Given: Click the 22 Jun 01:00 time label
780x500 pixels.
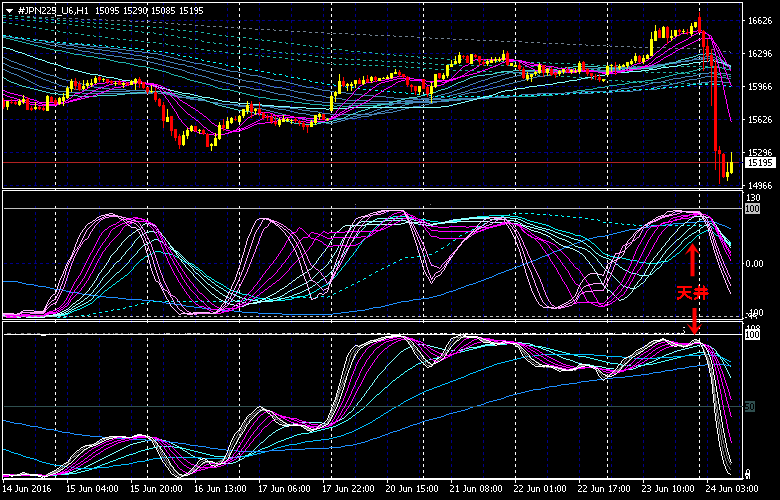Looking at the screenshot, I should 540,488.
